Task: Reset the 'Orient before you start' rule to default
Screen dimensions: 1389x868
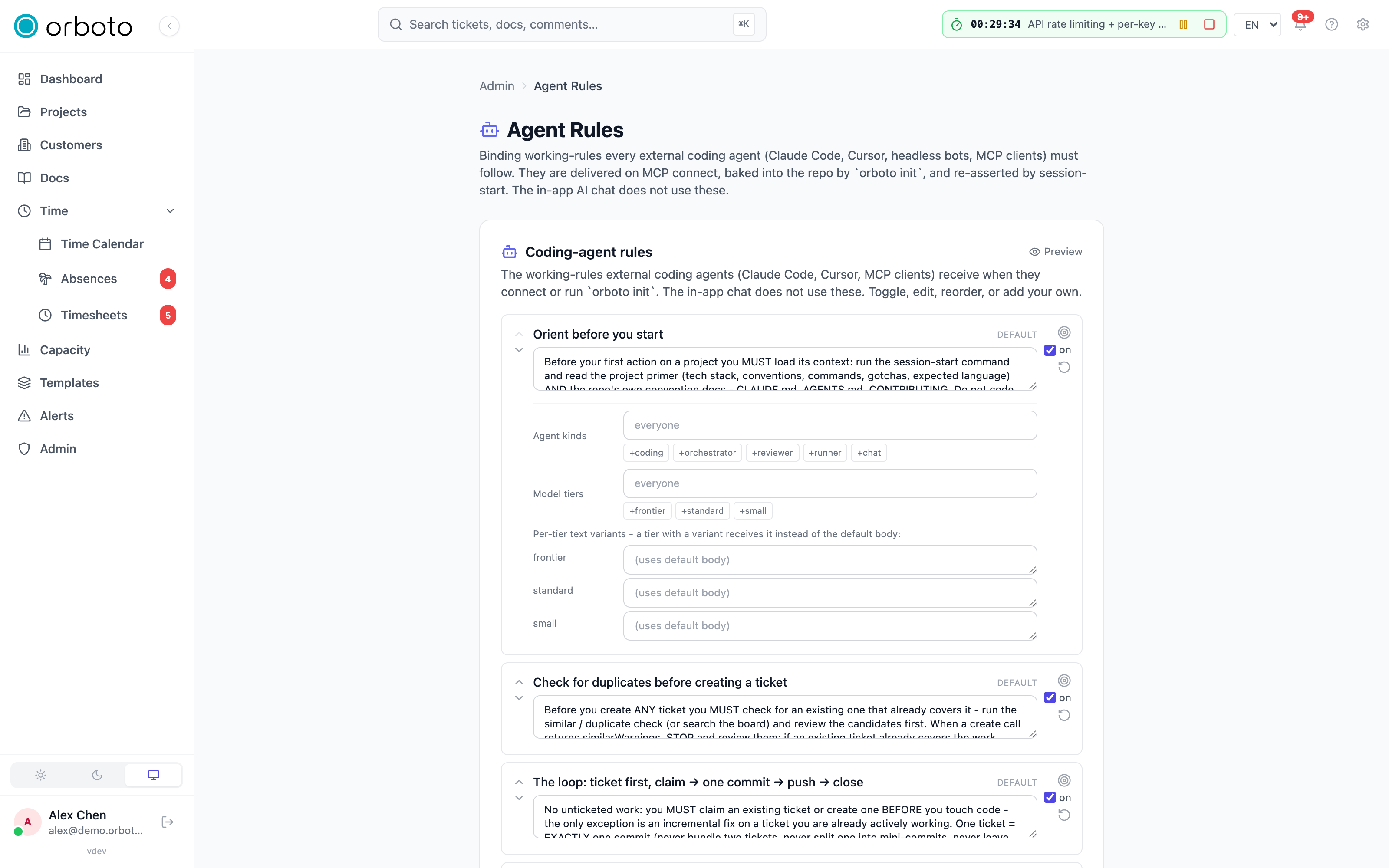Action: tap(1064, 368)
